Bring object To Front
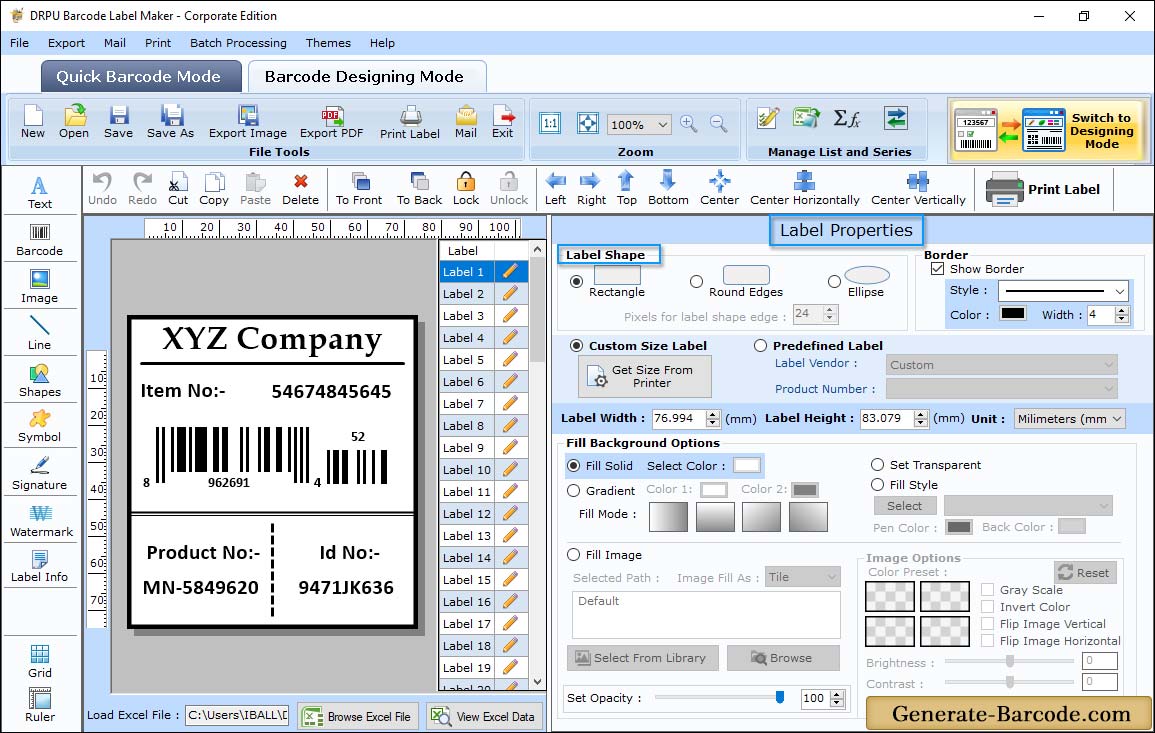 (359, 189)
